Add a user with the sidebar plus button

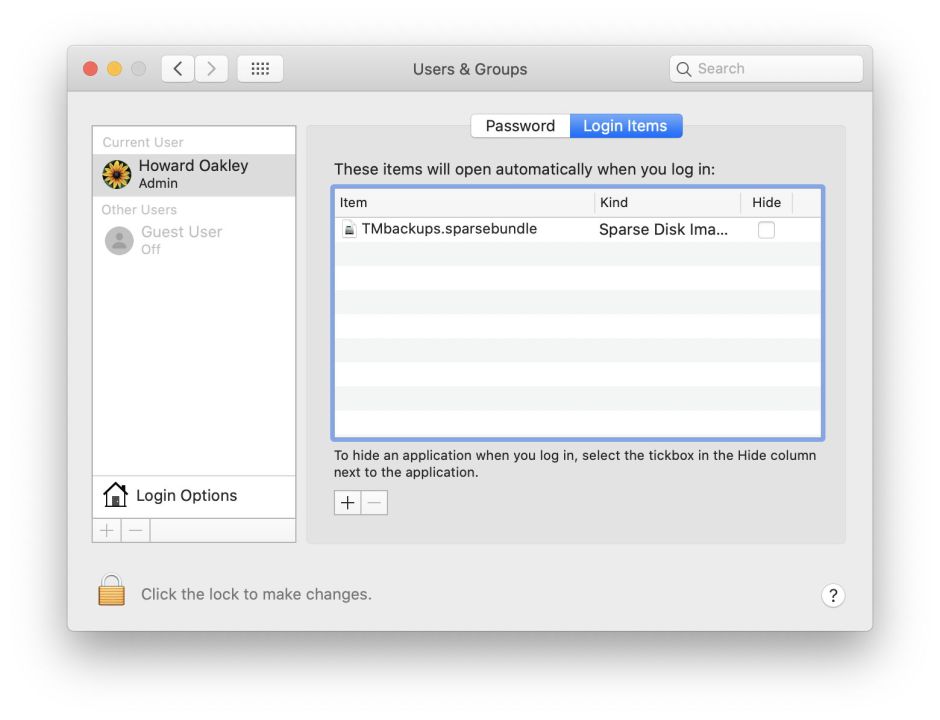[x=107, y=531]
